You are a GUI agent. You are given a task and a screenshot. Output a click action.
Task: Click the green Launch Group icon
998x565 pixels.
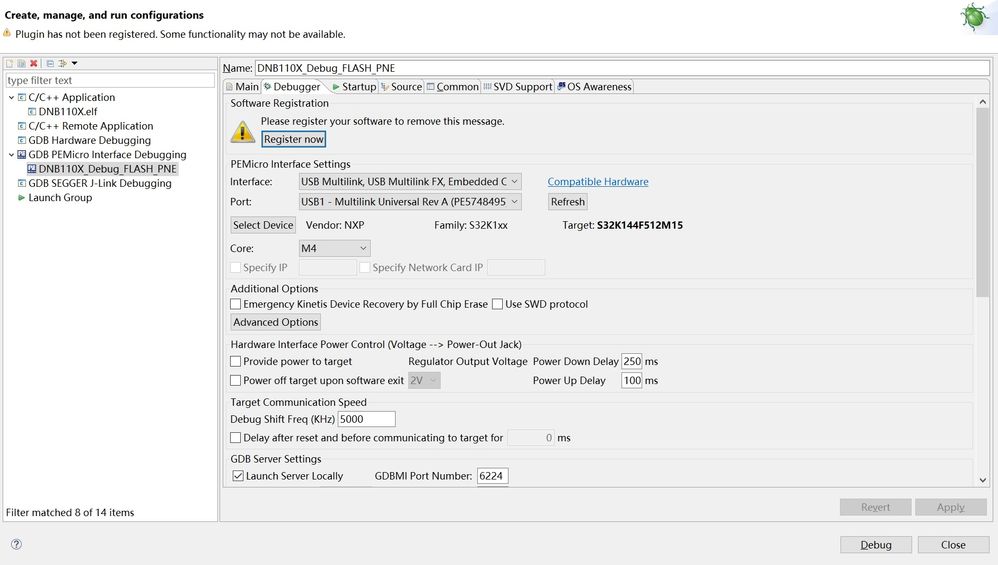(x=22, y=197)
